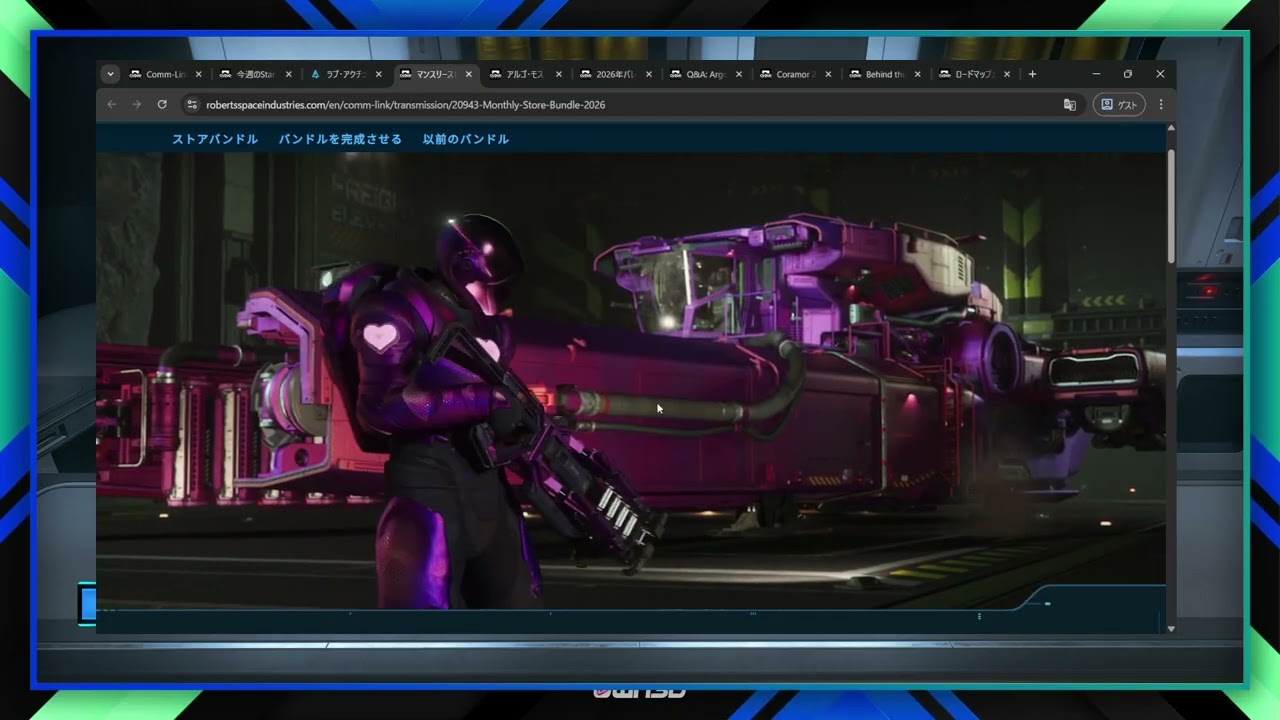1280x720 pixels.
Task: Click the page vertical scrollbar thumb
Action: (x=1171, y=205)
